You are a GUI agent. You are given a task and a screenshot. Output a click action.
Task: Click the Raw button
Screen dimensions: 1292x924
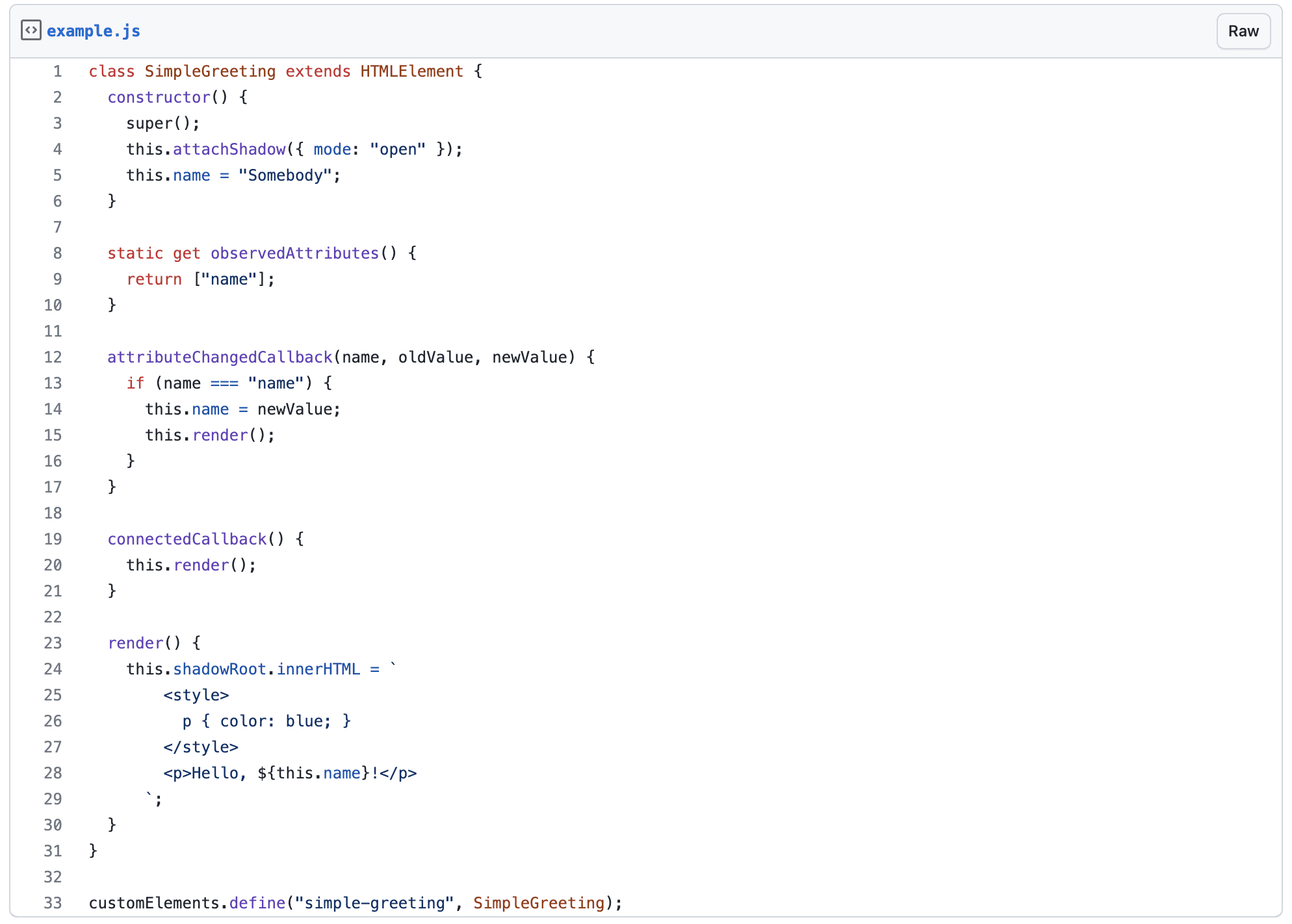1243,31
